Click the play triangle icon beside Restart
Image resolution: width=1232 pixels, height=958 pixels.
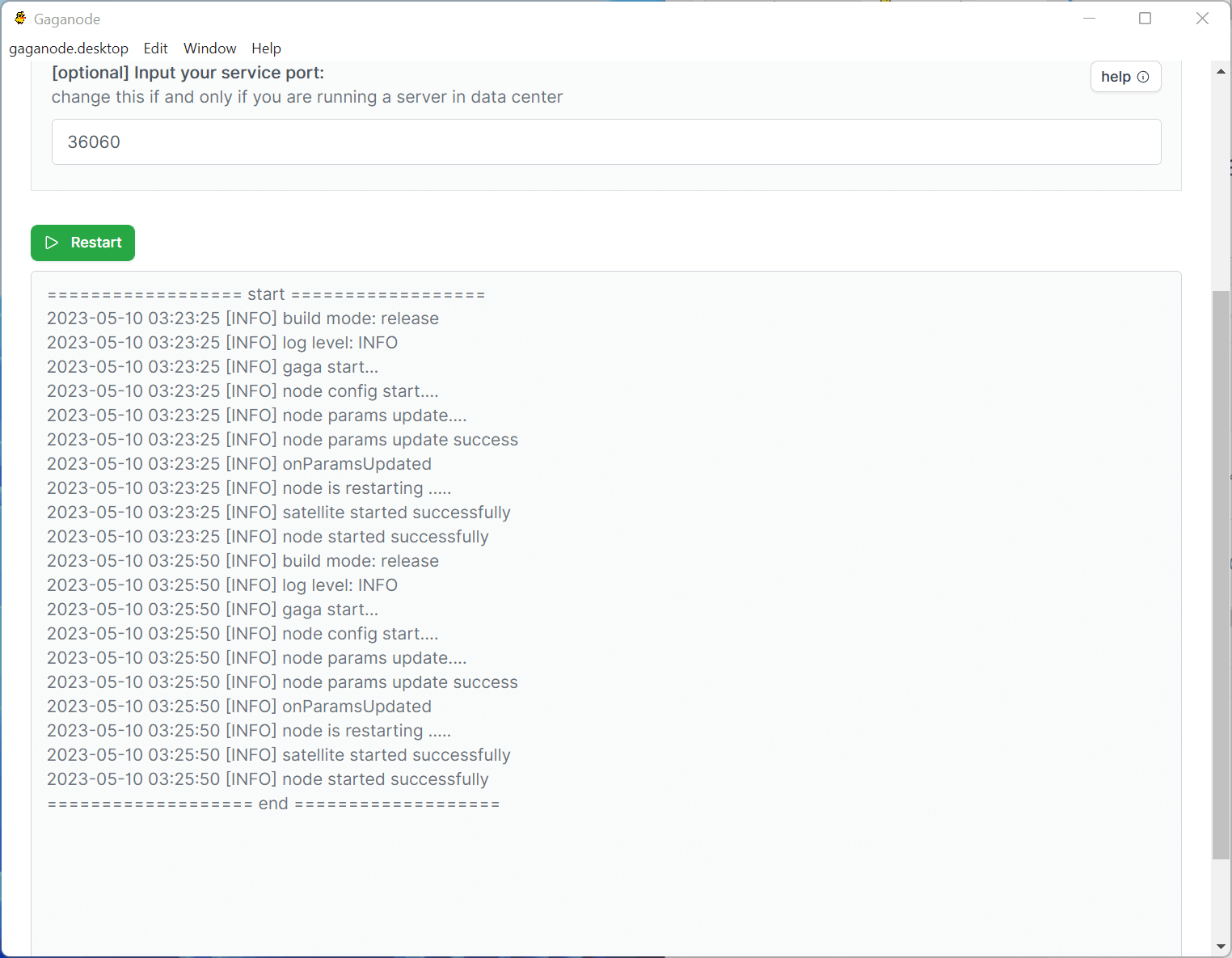point(52,243)
